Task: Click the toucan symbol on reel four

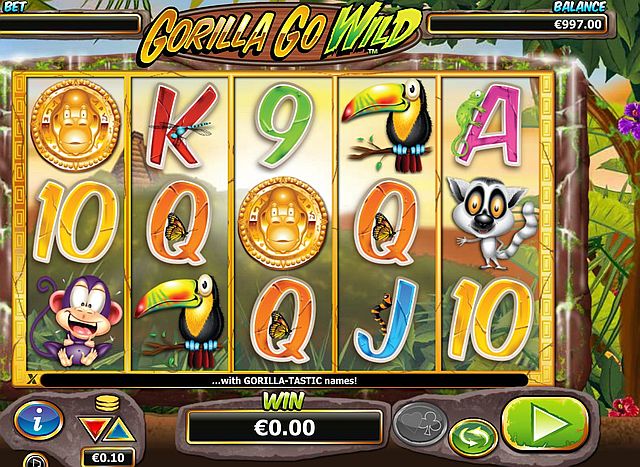Action: [x=387, y=125]
